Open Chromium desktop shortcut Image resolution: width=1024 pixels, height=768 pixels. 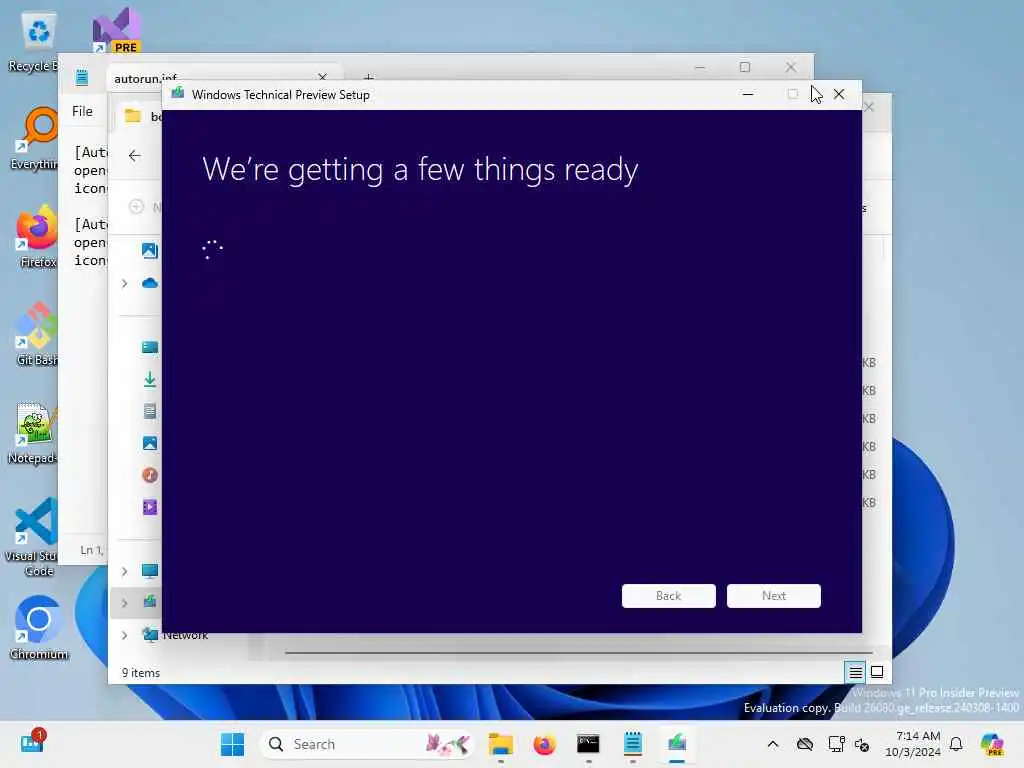(x=39, y=628)
